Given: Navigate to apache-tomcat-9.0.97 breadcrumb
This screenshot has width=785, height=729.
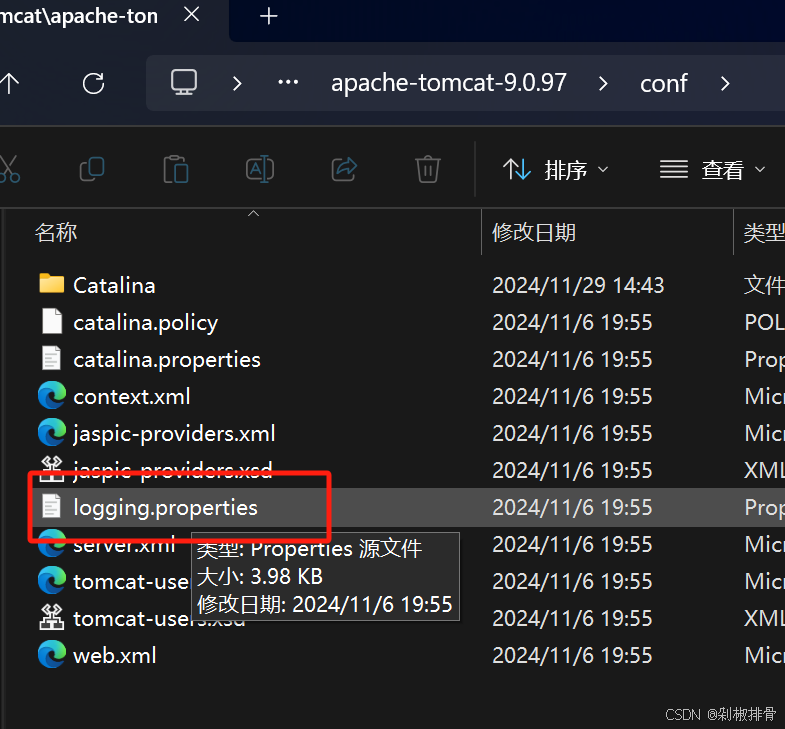Looking at the screenshot, I should pyautogui.click(x=449, y=83).
